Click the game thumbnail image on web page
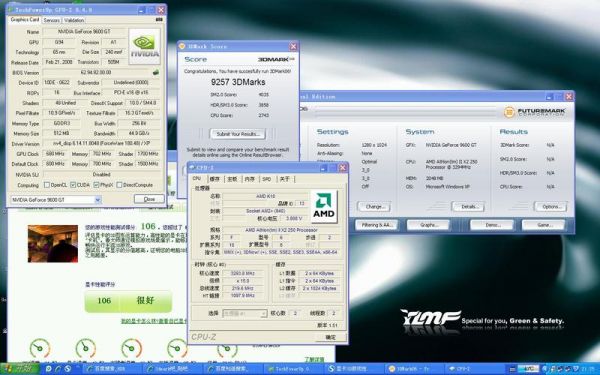The image size is (600, 375). [53, 244]
